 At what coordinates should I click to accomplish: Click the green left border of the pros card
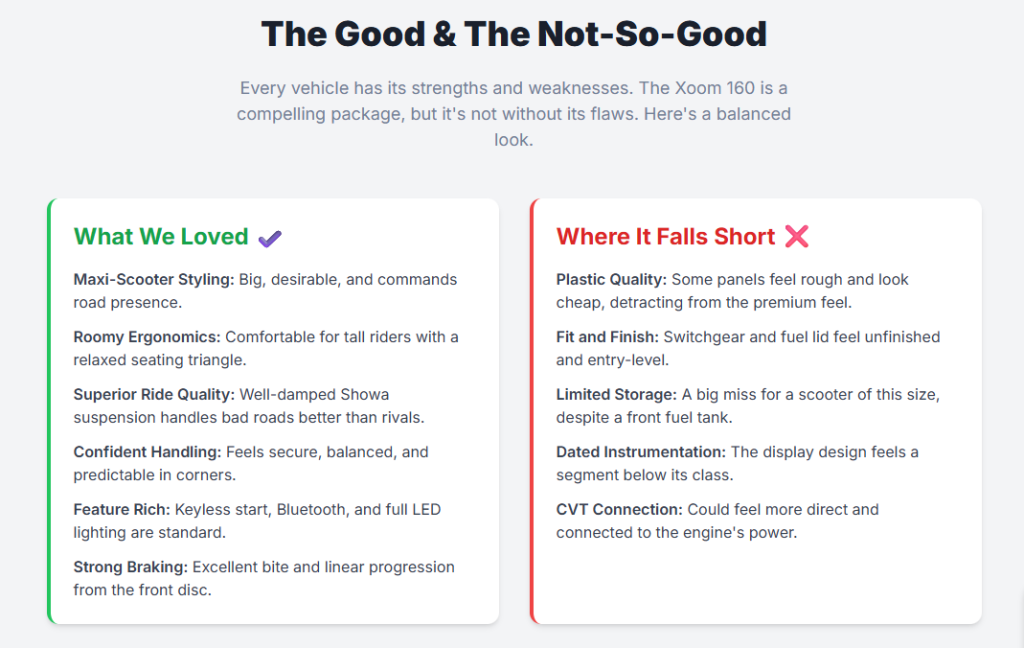click(49, 411)
